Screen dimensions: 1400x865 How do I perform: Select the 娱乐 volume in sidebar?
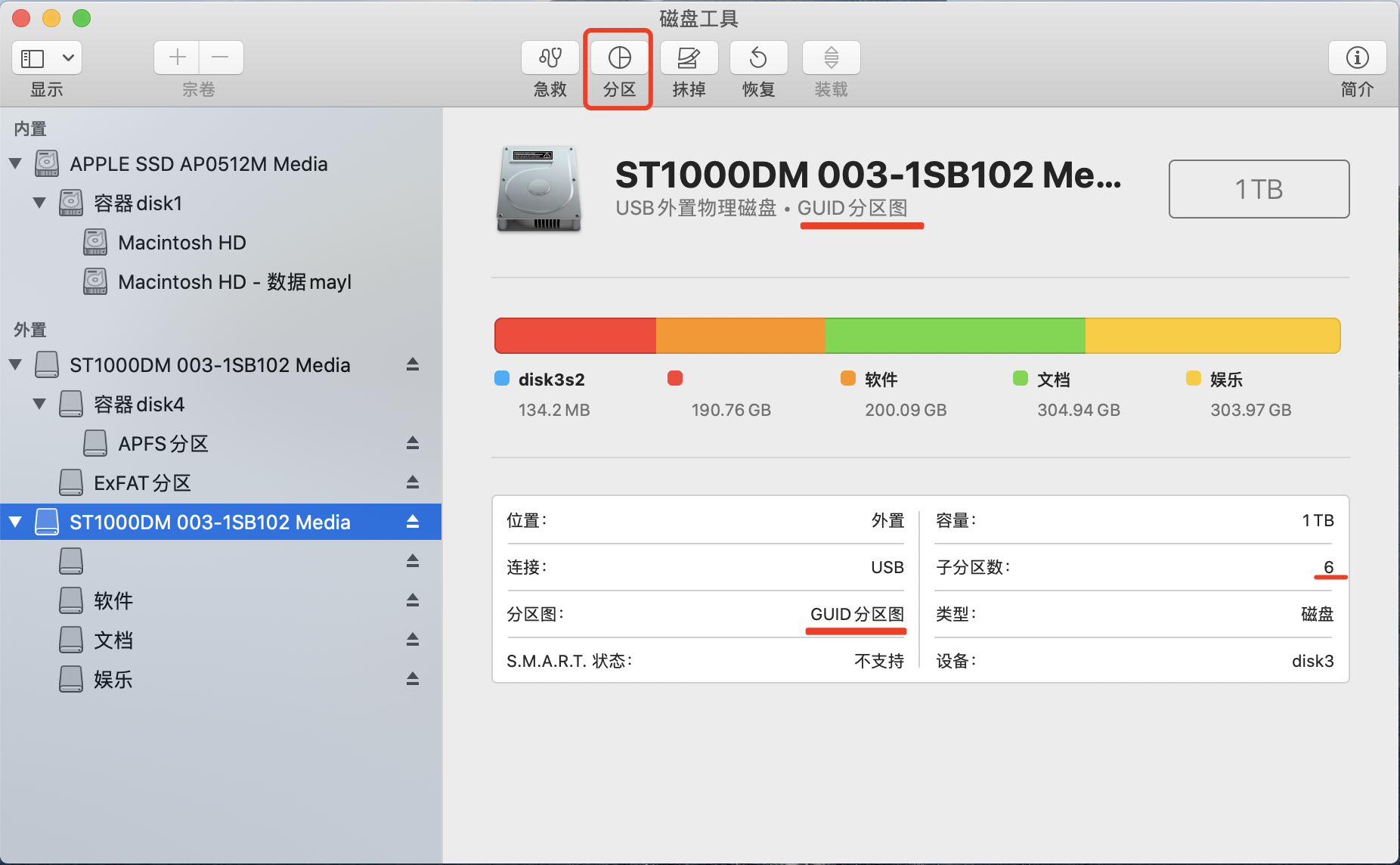[221, 679]
